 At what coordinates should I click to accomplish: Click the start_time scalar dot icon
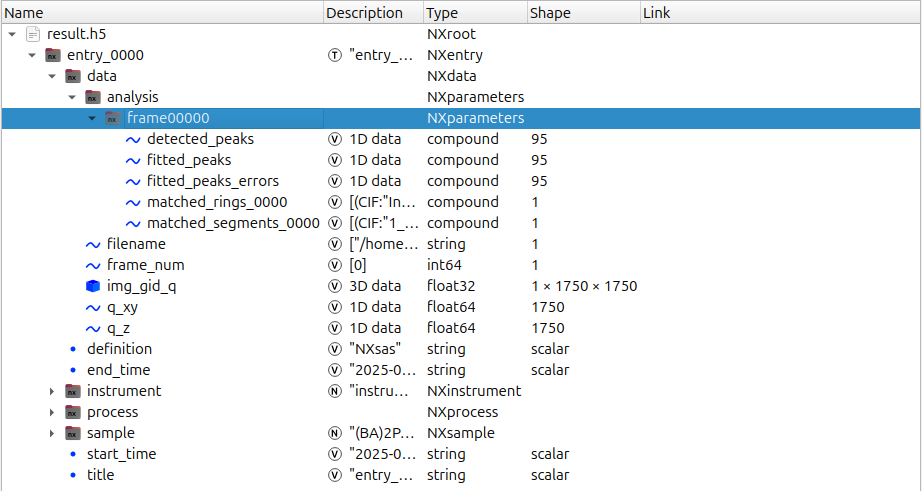point(73,455)
